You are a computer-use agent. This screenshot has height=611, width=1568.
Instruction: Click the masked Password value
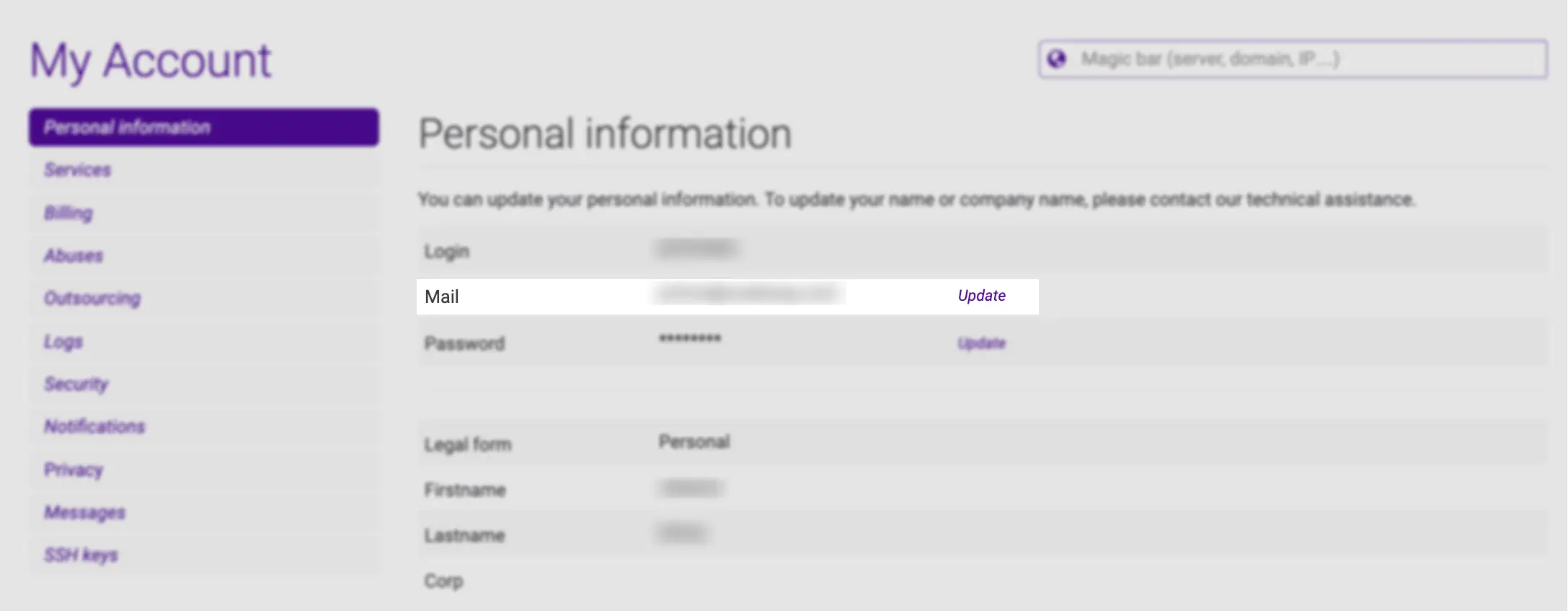[x=690, y=339]
